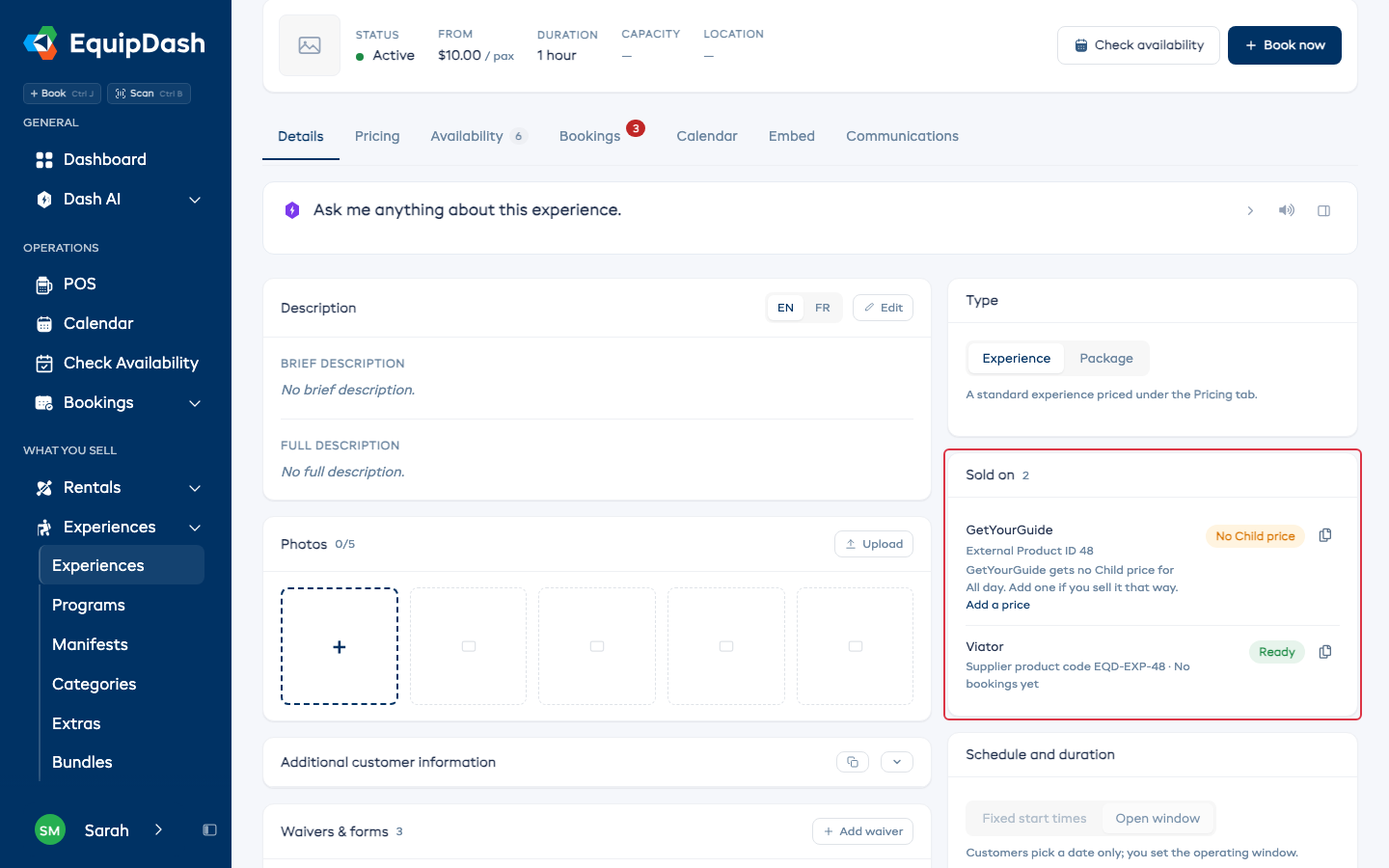The image size is (1389, 868).
Task: Click the copy icon in Additional customer information
Action: tap(853, 762)
